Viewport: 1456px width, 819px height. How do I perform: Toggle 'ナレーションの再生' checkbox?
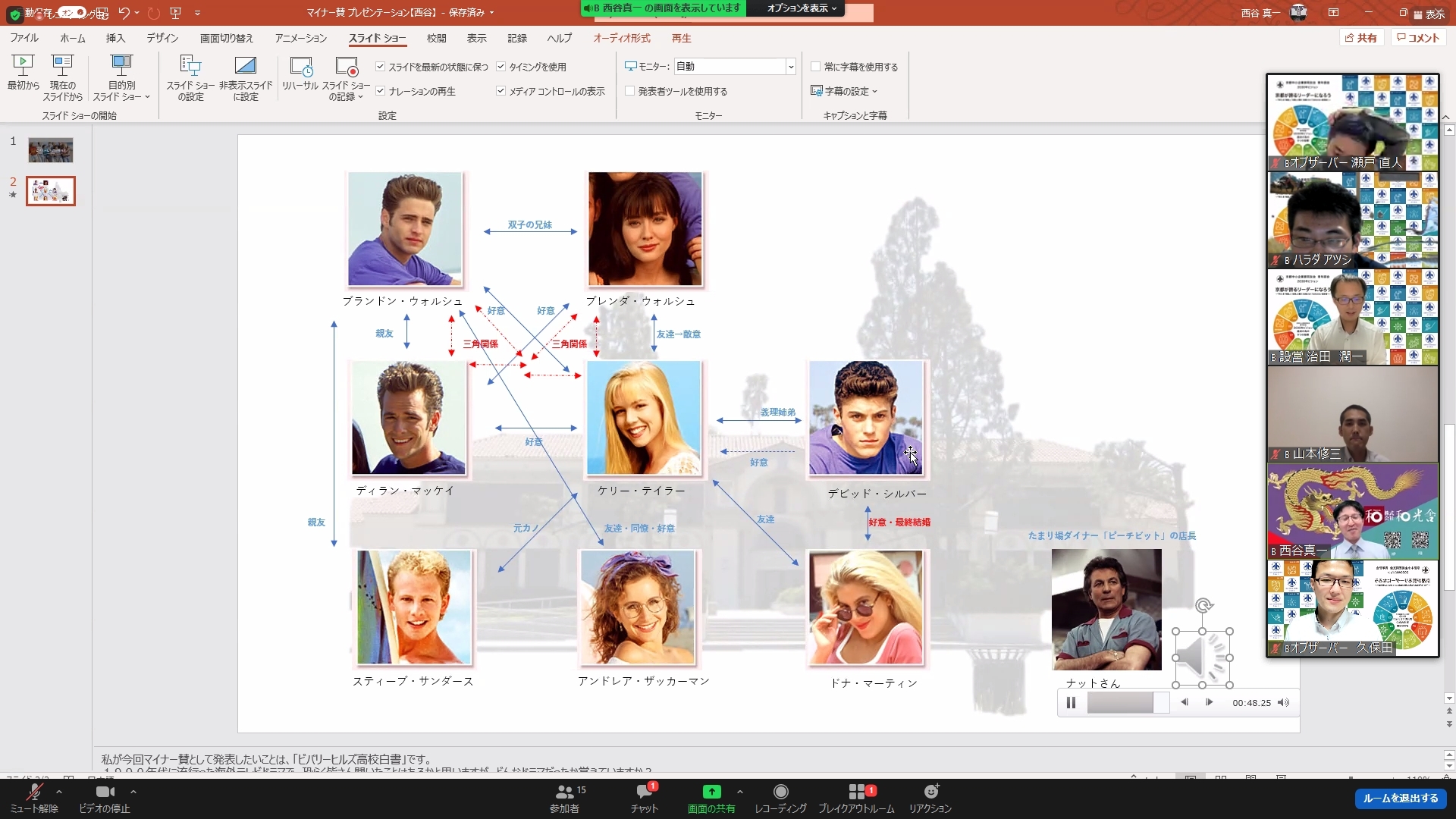coord(381,91)
